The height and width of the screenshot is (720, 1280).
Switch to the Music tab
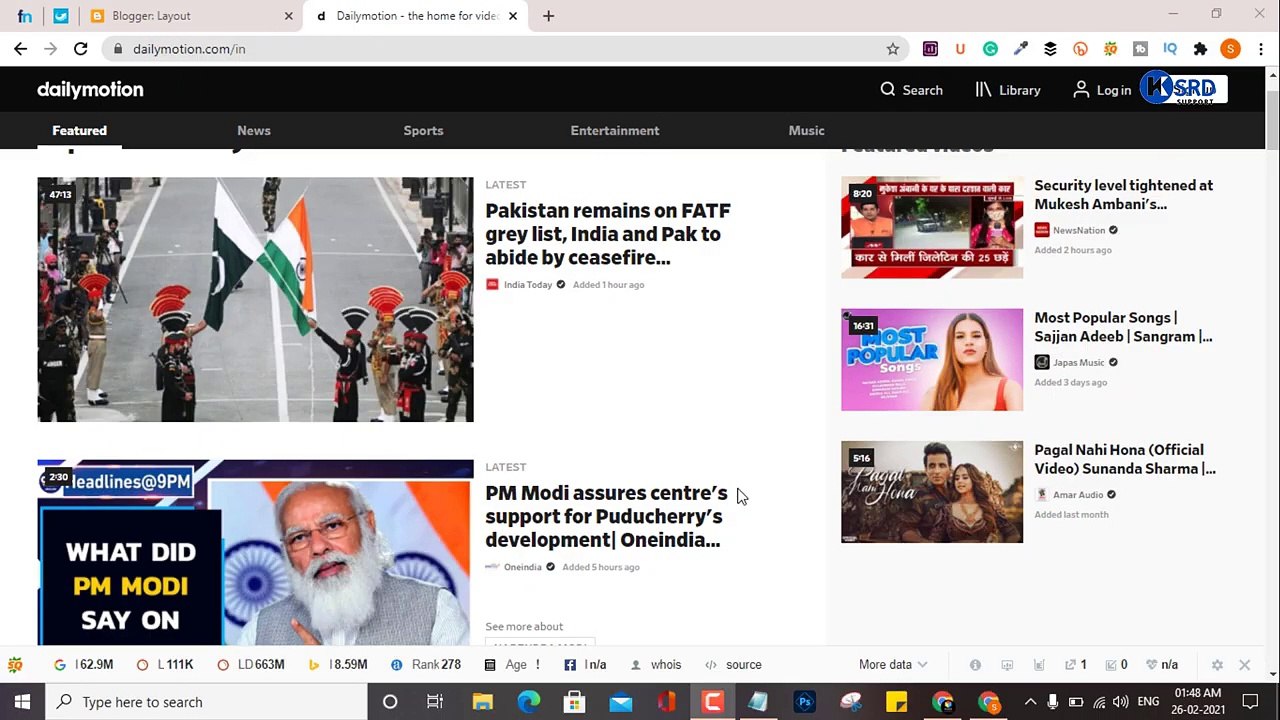[806, 131]
